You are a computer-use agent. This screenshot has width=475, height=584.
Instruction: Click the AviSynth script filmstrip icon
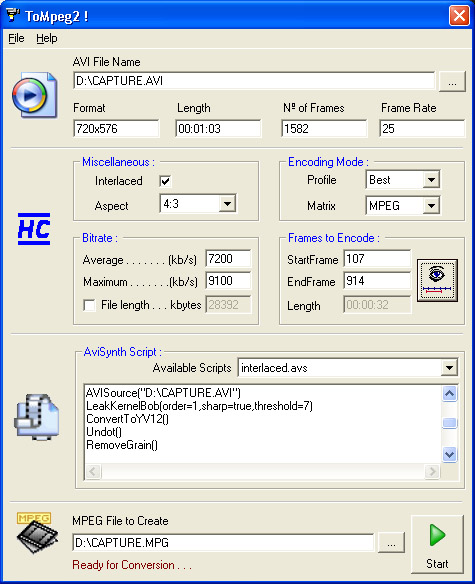37,417
